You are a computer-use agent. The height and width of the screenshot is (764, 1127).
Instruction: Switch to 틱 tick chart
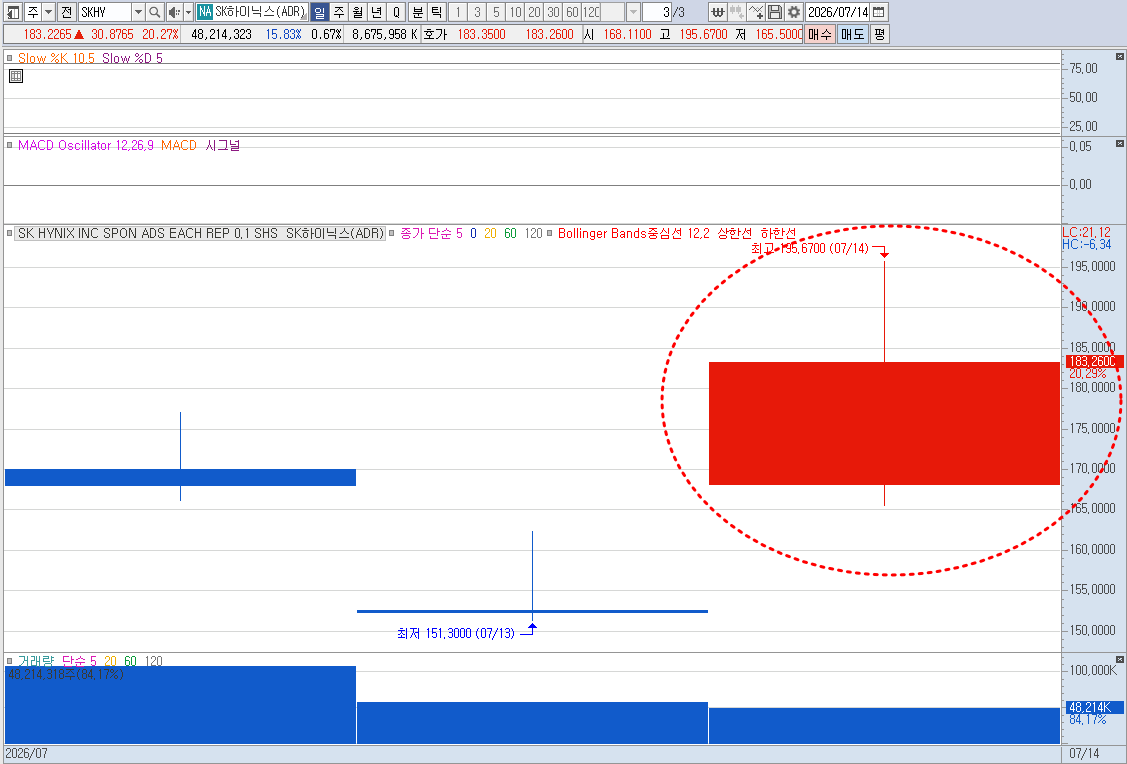(437, 12)
